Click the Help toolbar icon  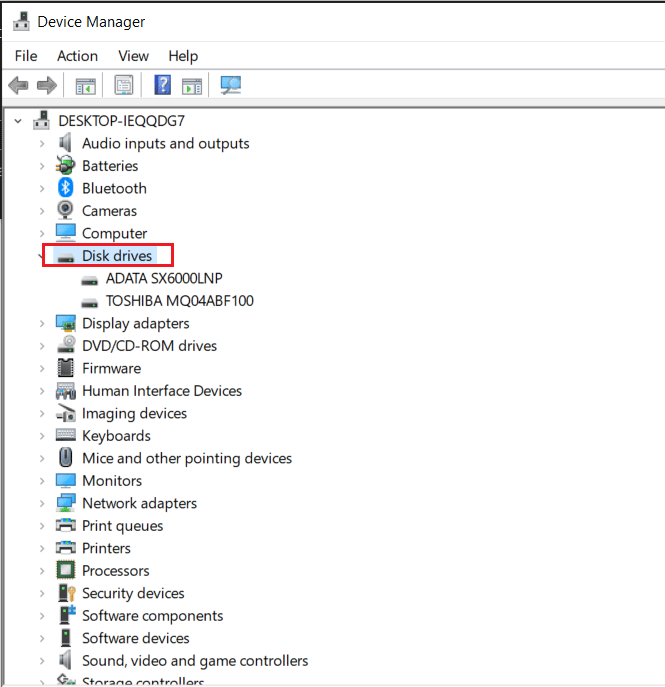tap(162, 86)
